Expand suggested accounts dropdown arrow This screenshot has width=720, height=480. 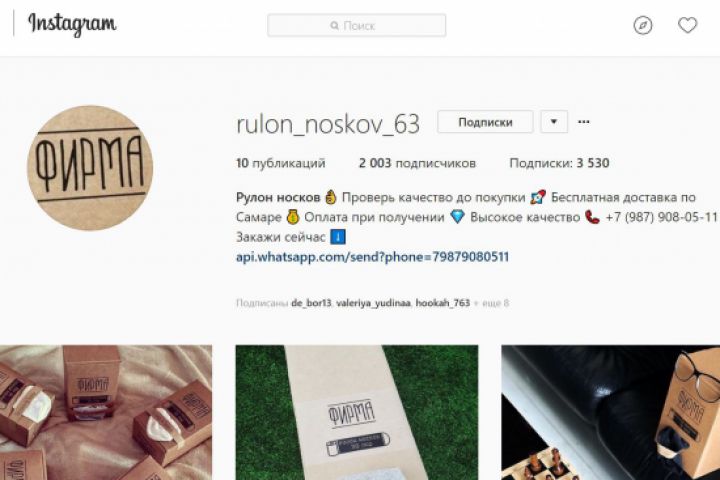point(554,122)
